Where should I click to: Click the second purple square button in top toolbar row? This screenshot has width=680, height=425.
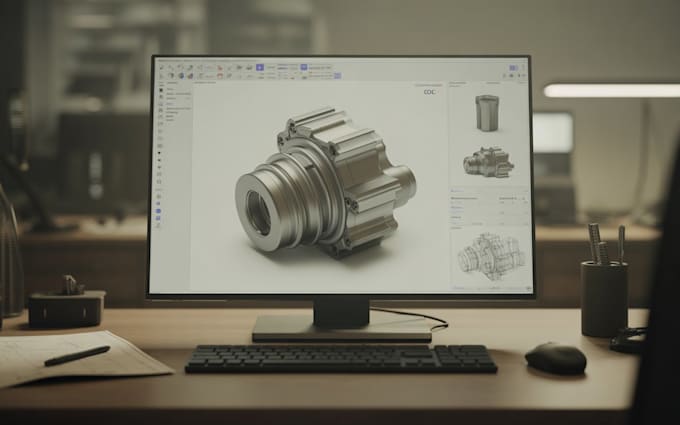click(x=304, y=67)
